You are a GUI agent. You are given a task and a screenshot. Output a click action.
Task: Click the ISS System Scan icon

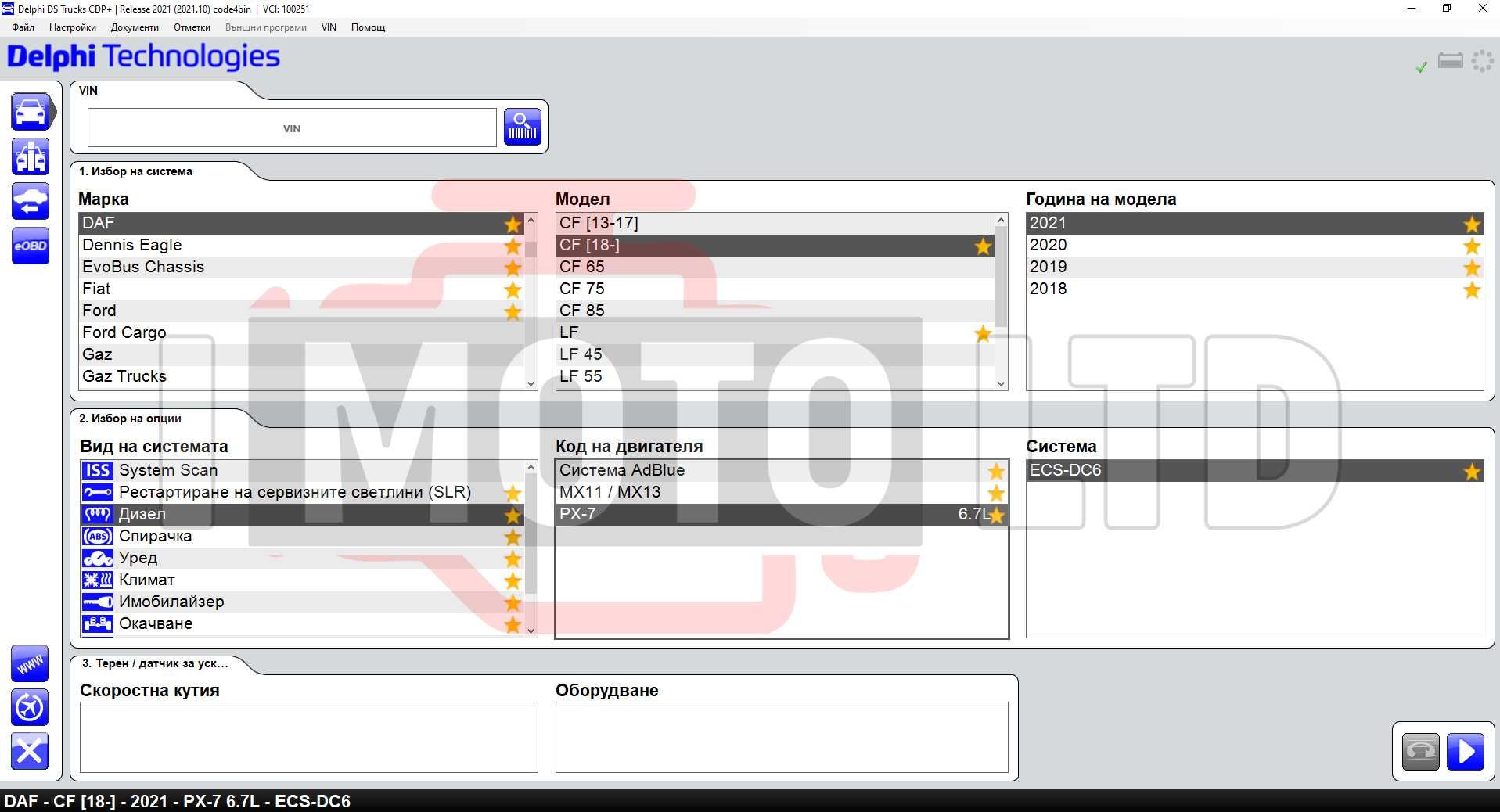click(x=98, y=470)
